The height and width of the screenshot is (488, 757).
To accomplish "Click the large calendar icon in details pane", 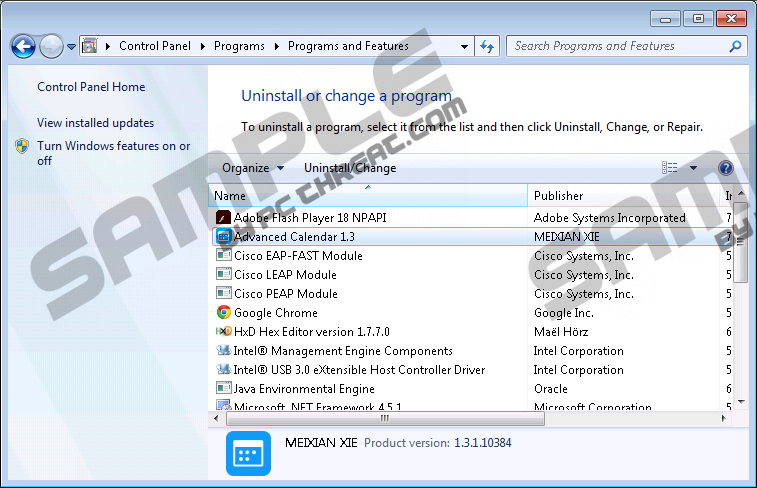I will pos(248,453).
